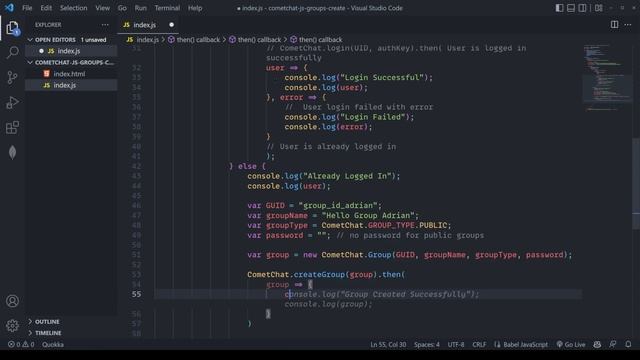Click second then() callback breadcrumb

point(260,40)
